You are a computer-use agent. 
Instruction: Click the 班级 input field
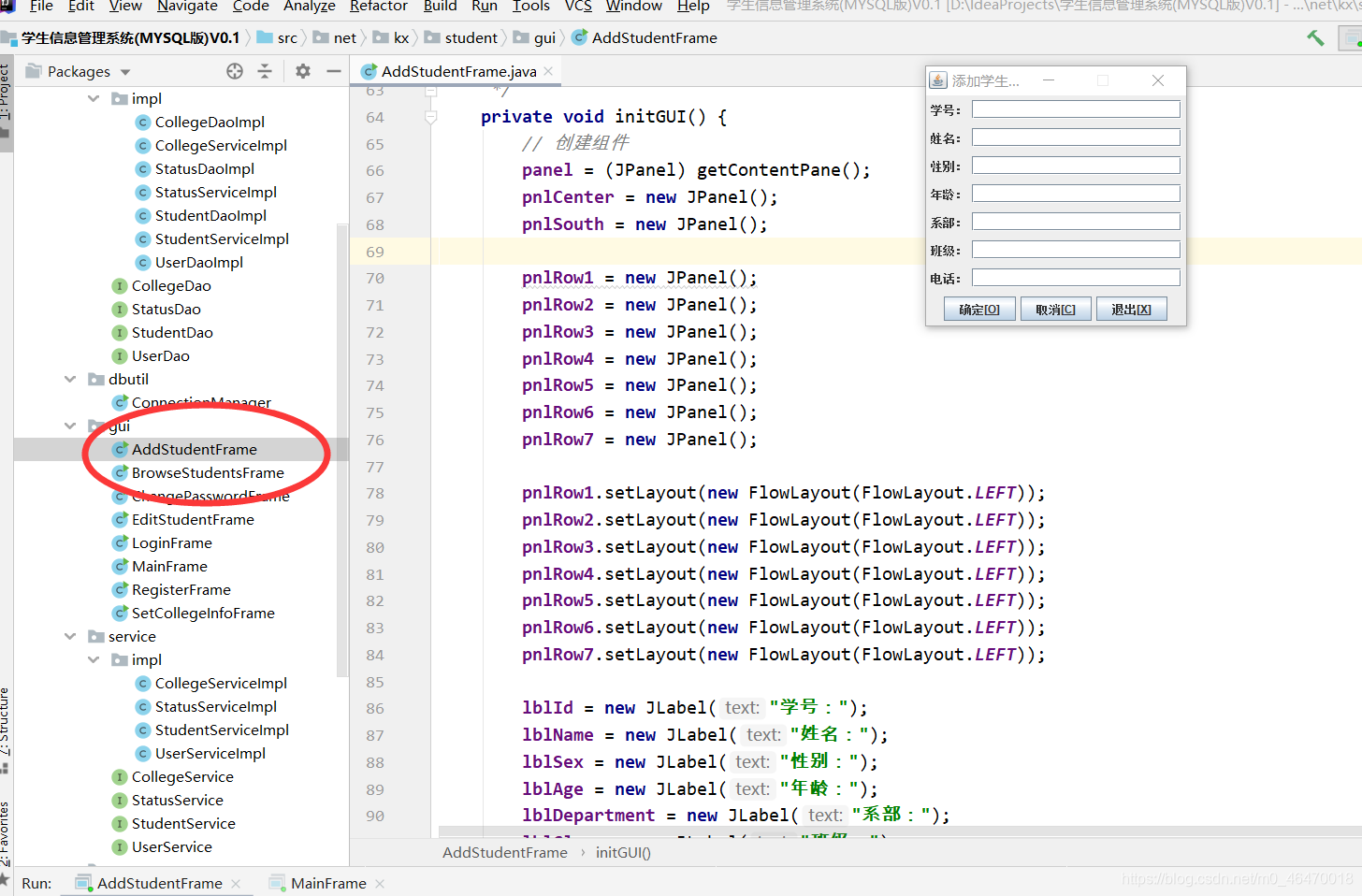(1076, 250)
